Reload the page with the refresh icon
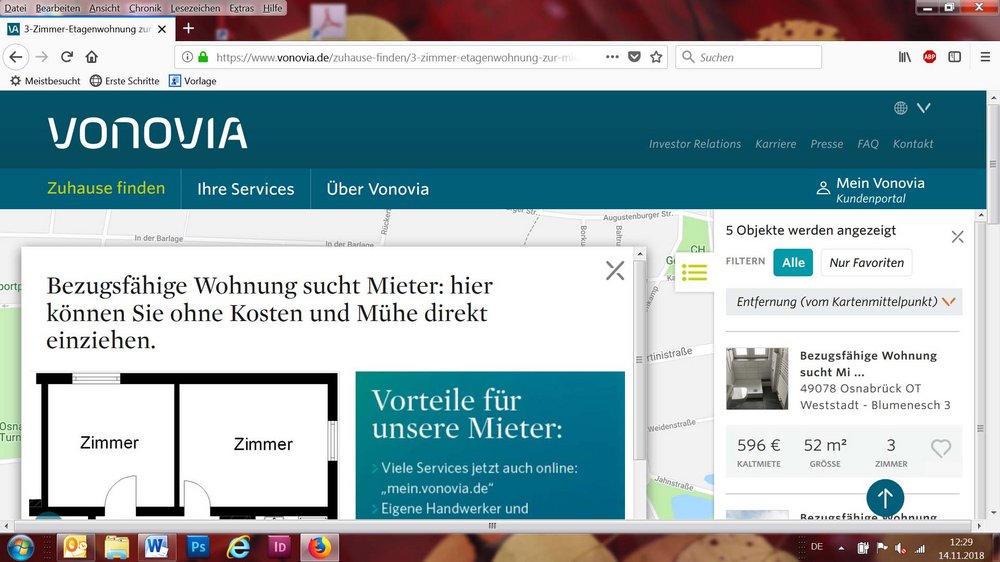Screen dimensions: 1000x562 67,57
